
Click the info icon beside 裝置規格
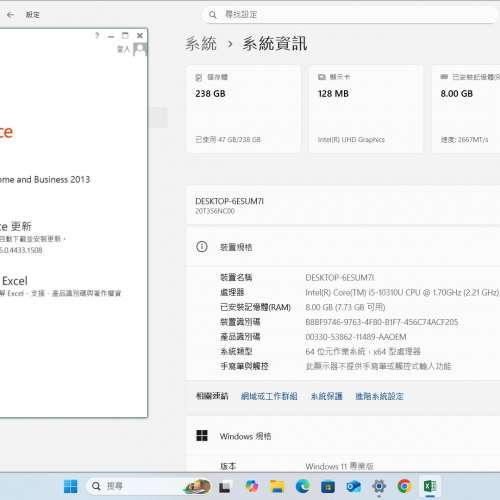point(202,247)
